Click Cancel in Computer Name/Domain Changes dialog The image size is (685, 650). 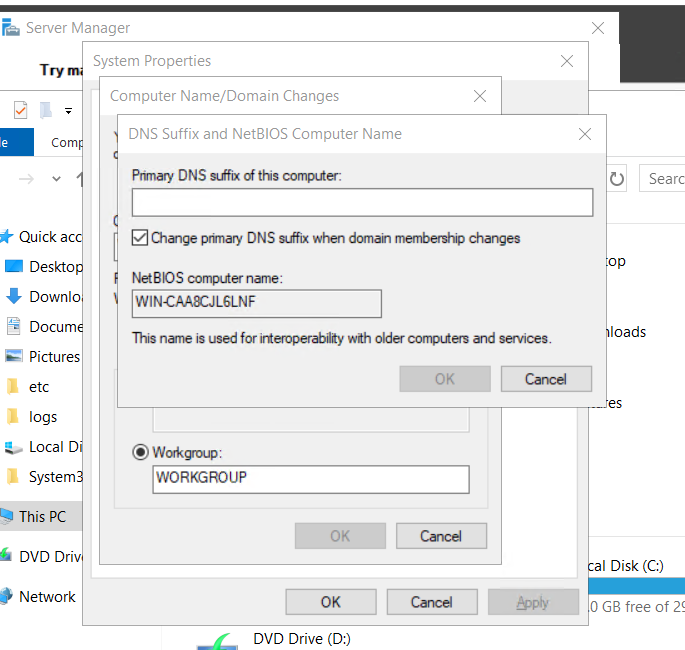point(441,536)
